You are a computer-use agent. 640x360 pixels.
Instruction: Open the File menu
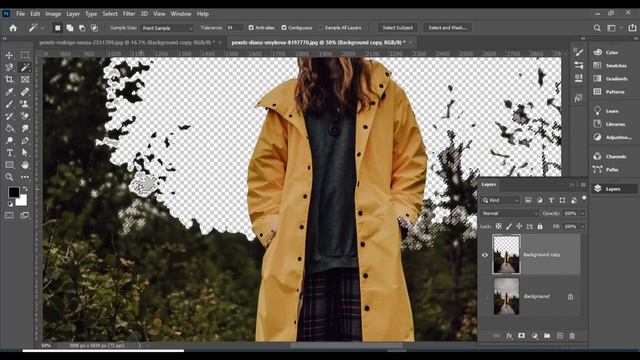click(20, 13)
